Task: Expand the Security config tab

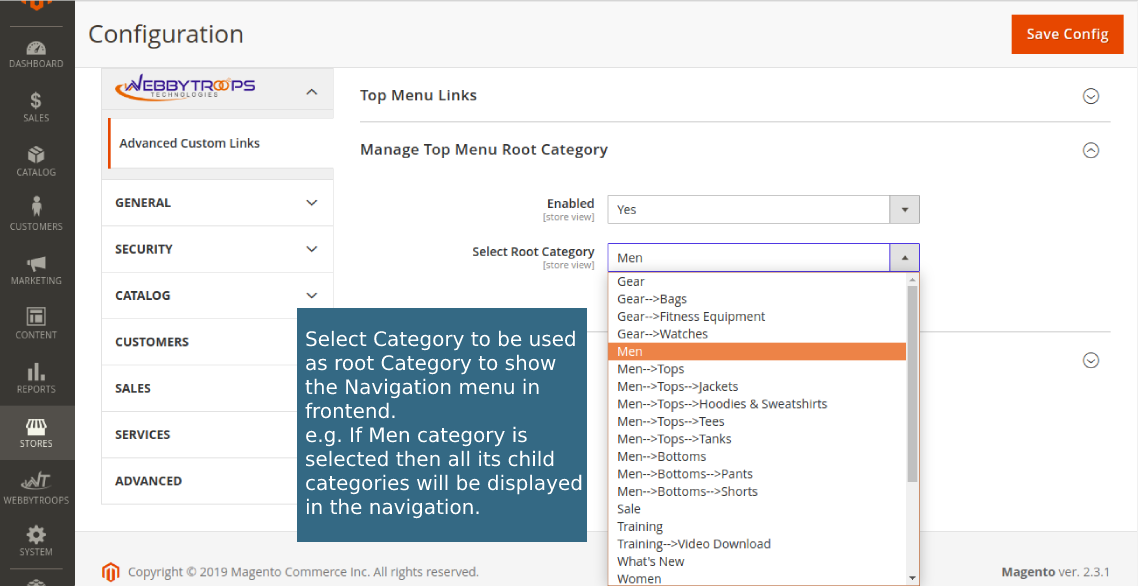Action: [x=217, y=249]
